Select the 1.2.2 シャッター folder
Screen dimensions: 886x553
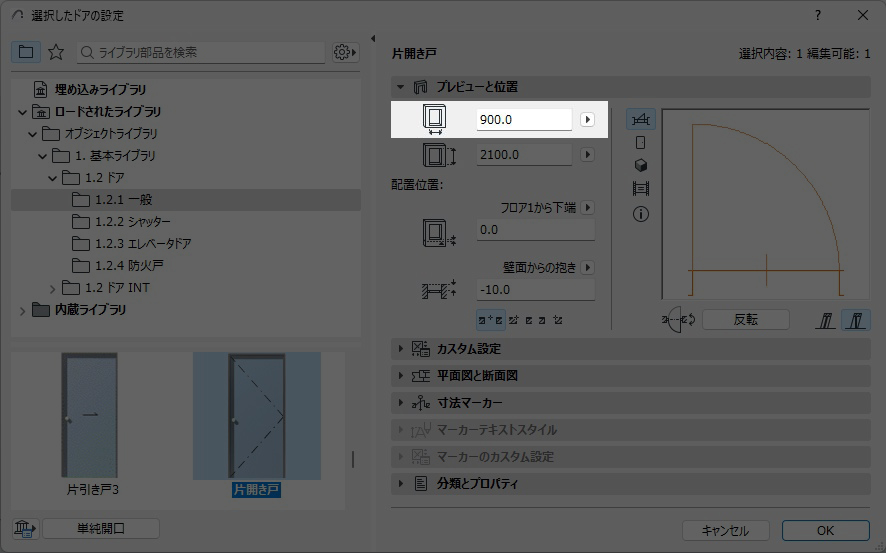click(132, 222)
